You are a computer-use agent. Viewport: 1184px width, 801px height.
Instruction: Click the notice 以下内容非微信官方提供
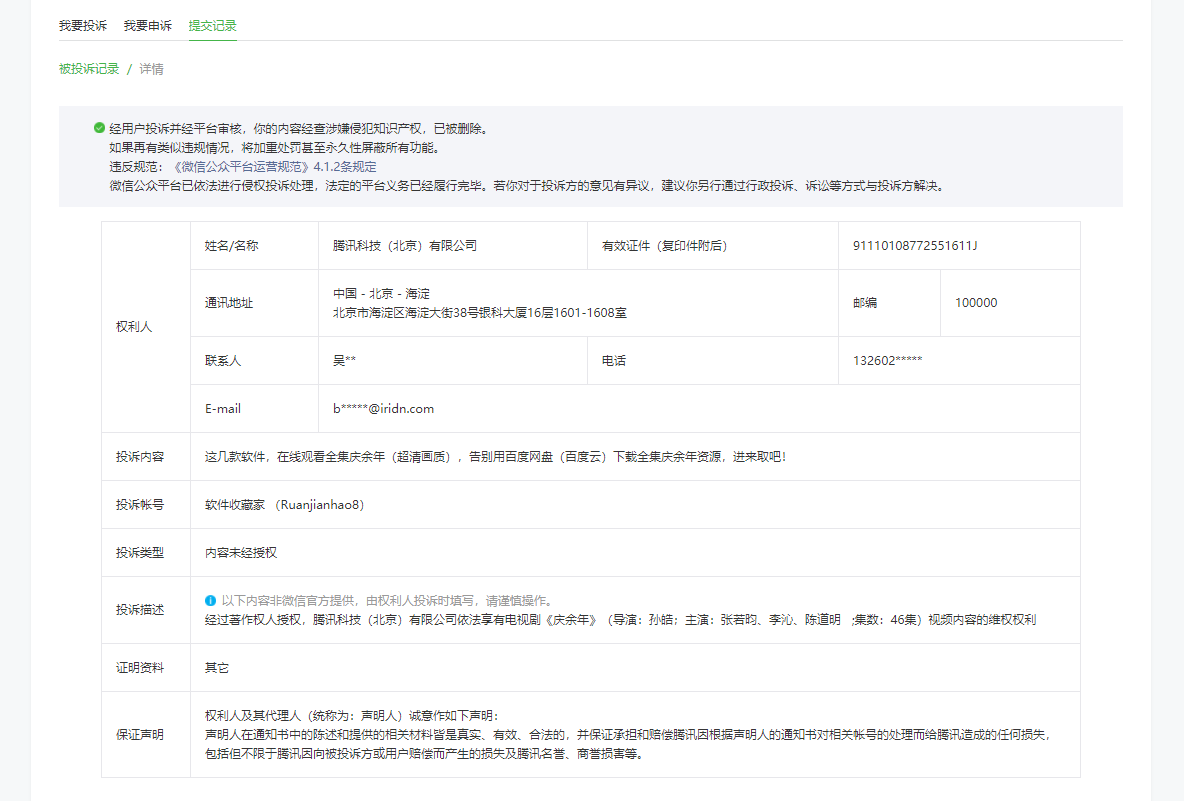387,600
